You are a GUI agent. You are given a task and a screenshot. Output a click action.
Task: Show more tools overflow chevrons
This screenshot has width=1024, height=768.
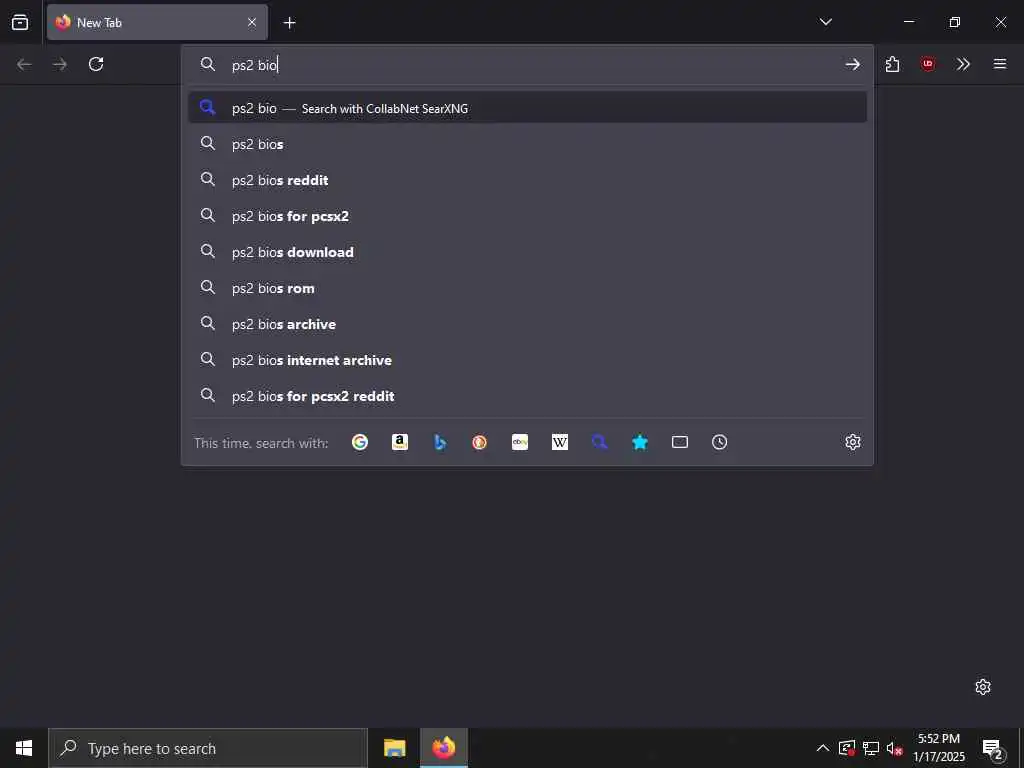tap(963, 64)
